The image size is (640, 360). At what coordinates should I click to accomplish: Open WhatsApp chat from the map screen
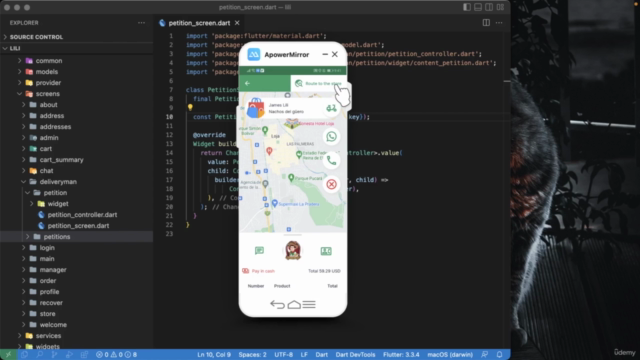(331, 137)
